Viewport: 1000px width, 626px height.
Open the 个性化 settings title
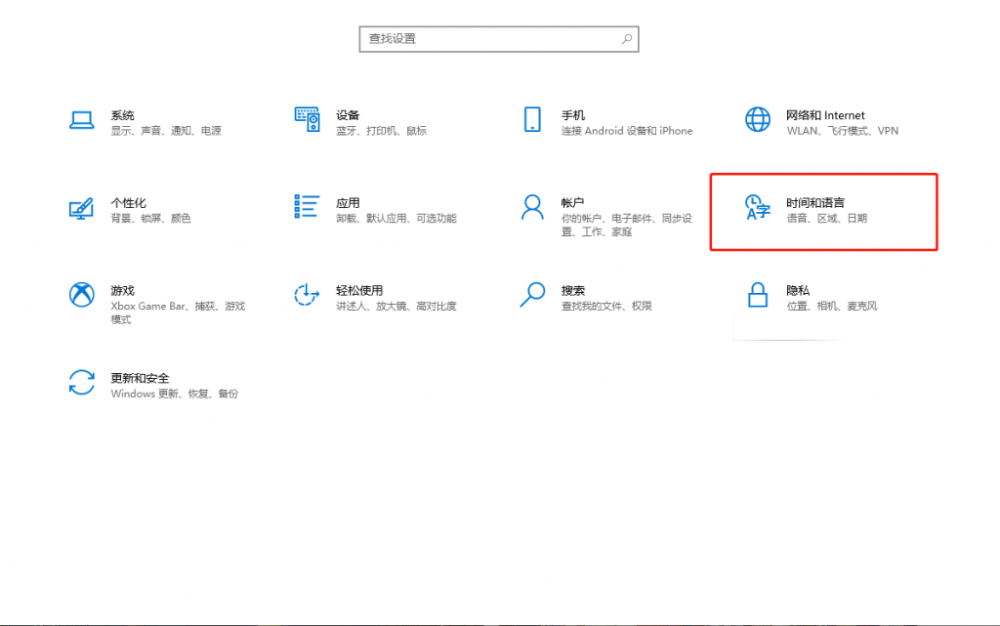click(x=128, y=203)
